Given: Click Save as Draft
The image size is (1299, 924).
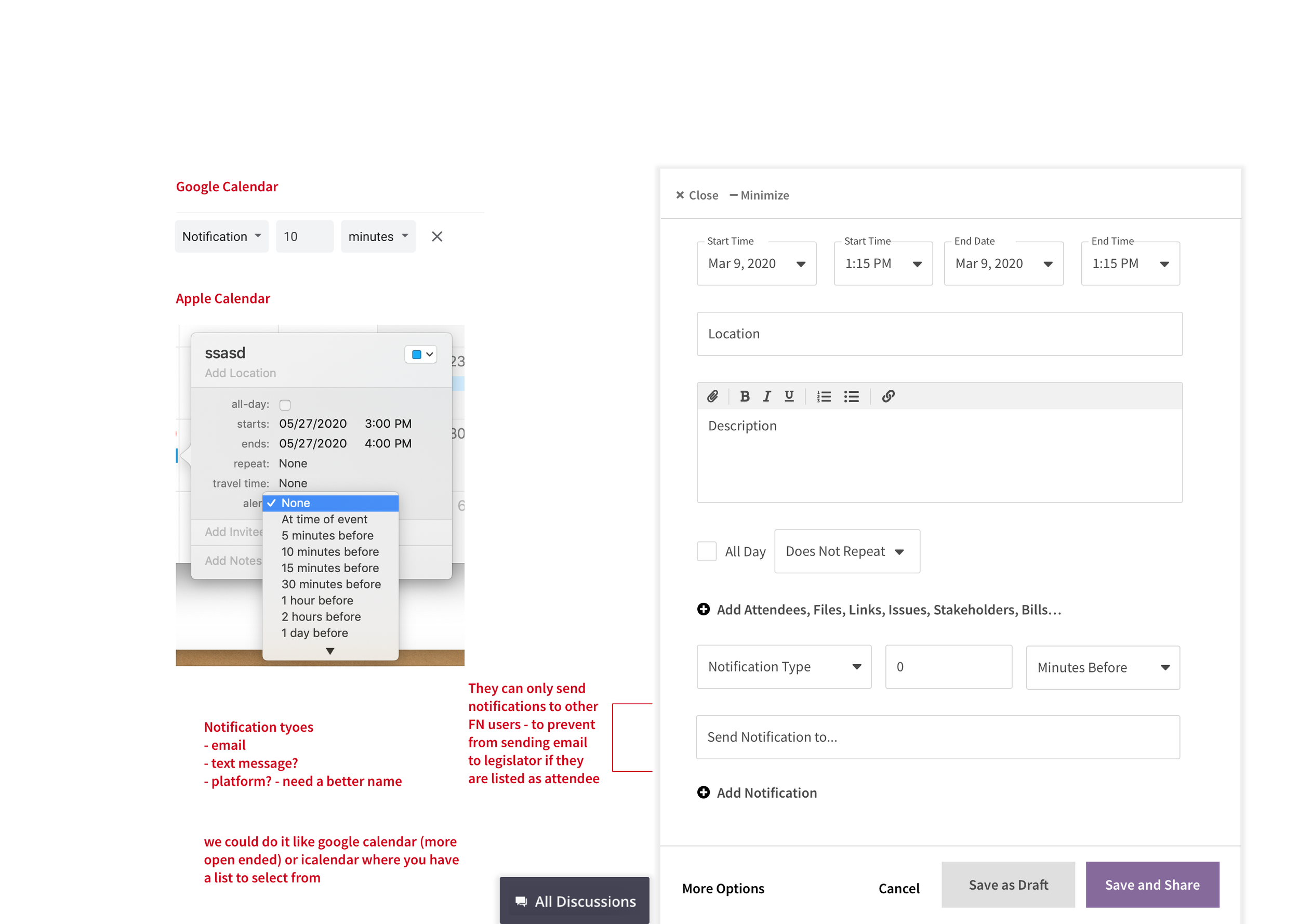Looking at the screenshot, I should coord(1008,885).
